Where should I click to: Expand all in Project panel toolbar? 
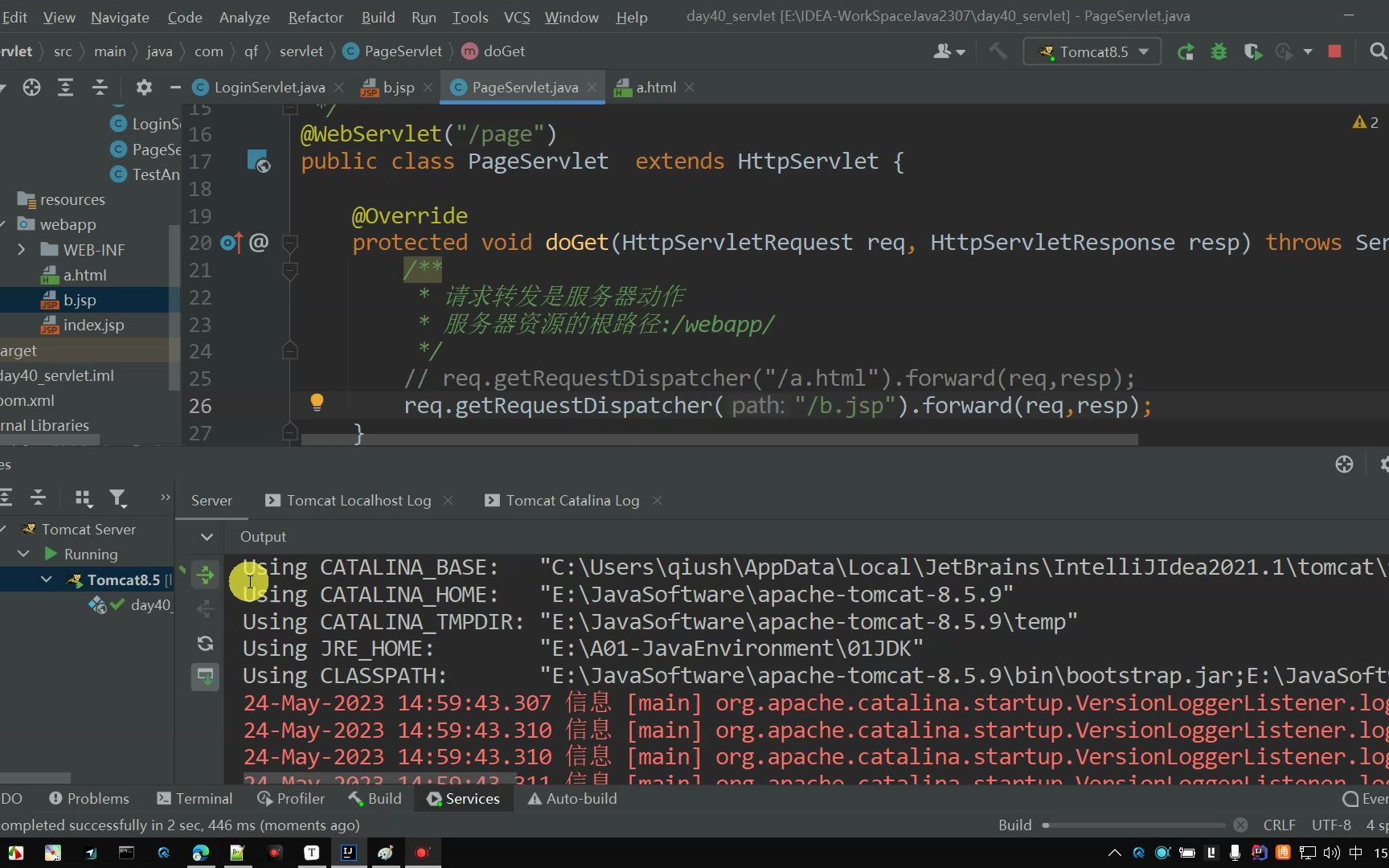tap(65, 88)
